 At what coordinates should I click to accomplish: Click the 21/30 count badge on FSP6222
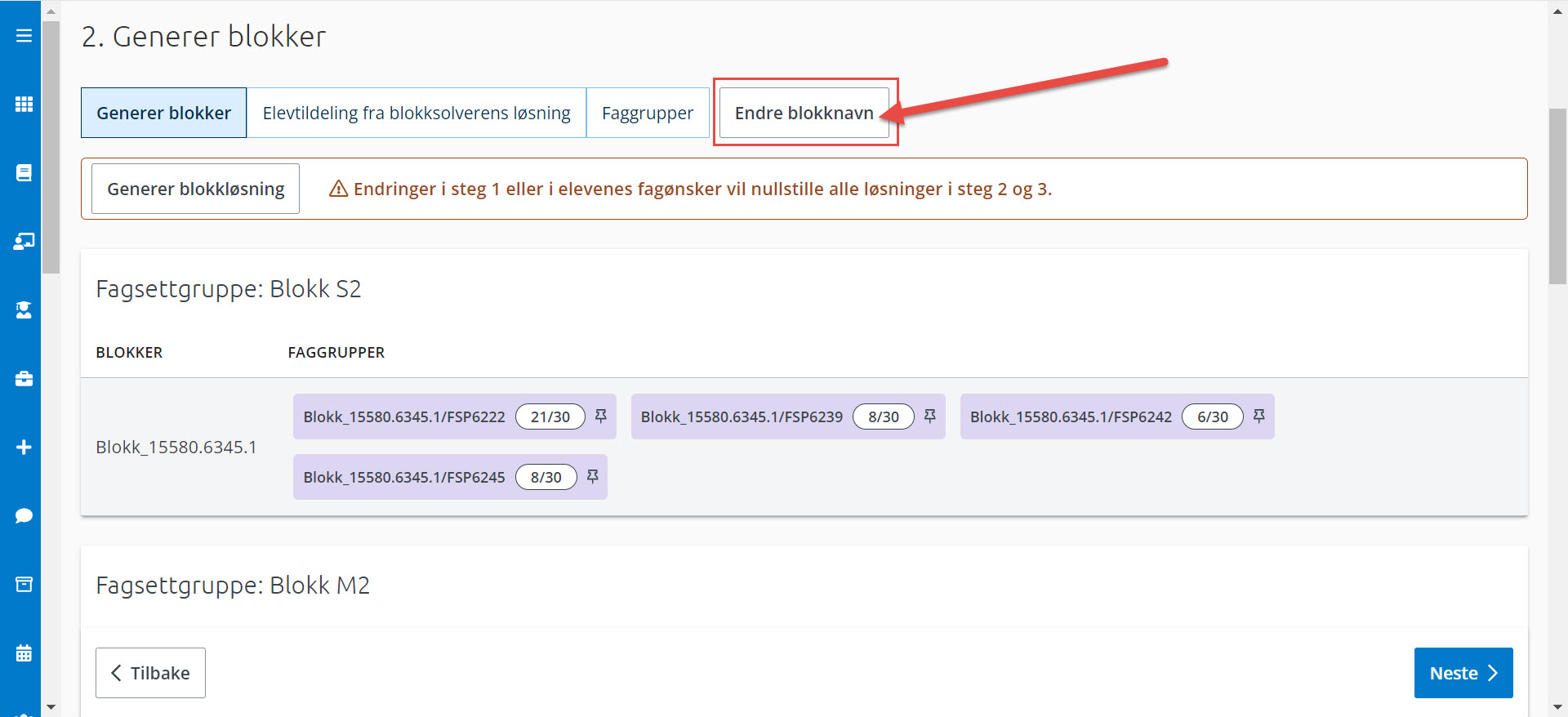click(550, 416)
